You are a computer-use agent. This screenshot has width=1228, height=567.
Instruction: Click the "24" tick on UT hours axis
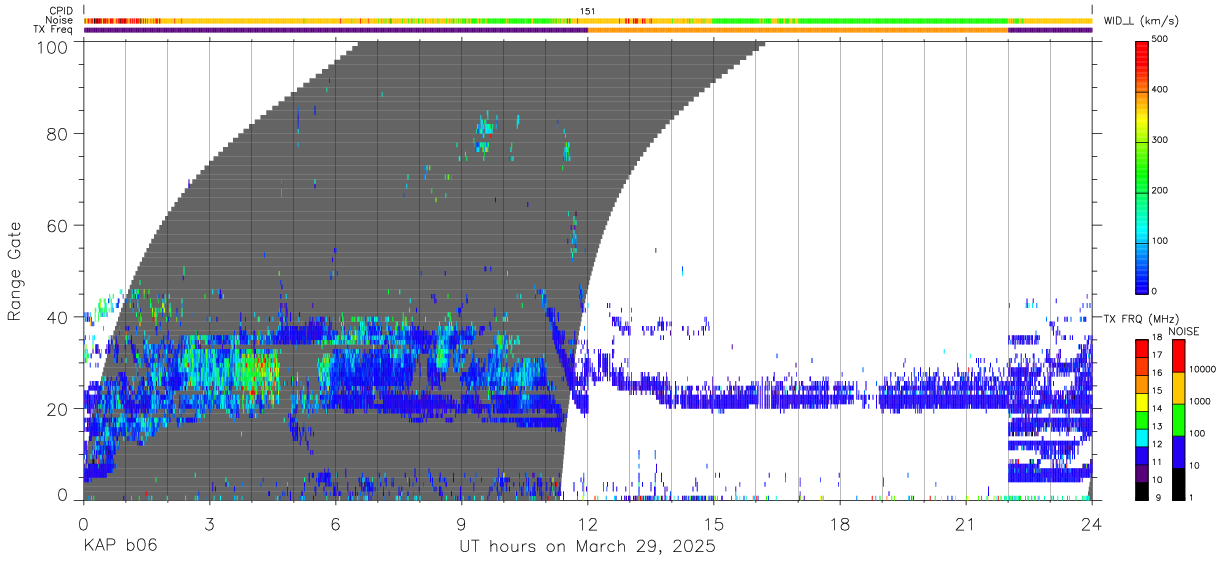pyautogui.click(x=1091, y=524)
